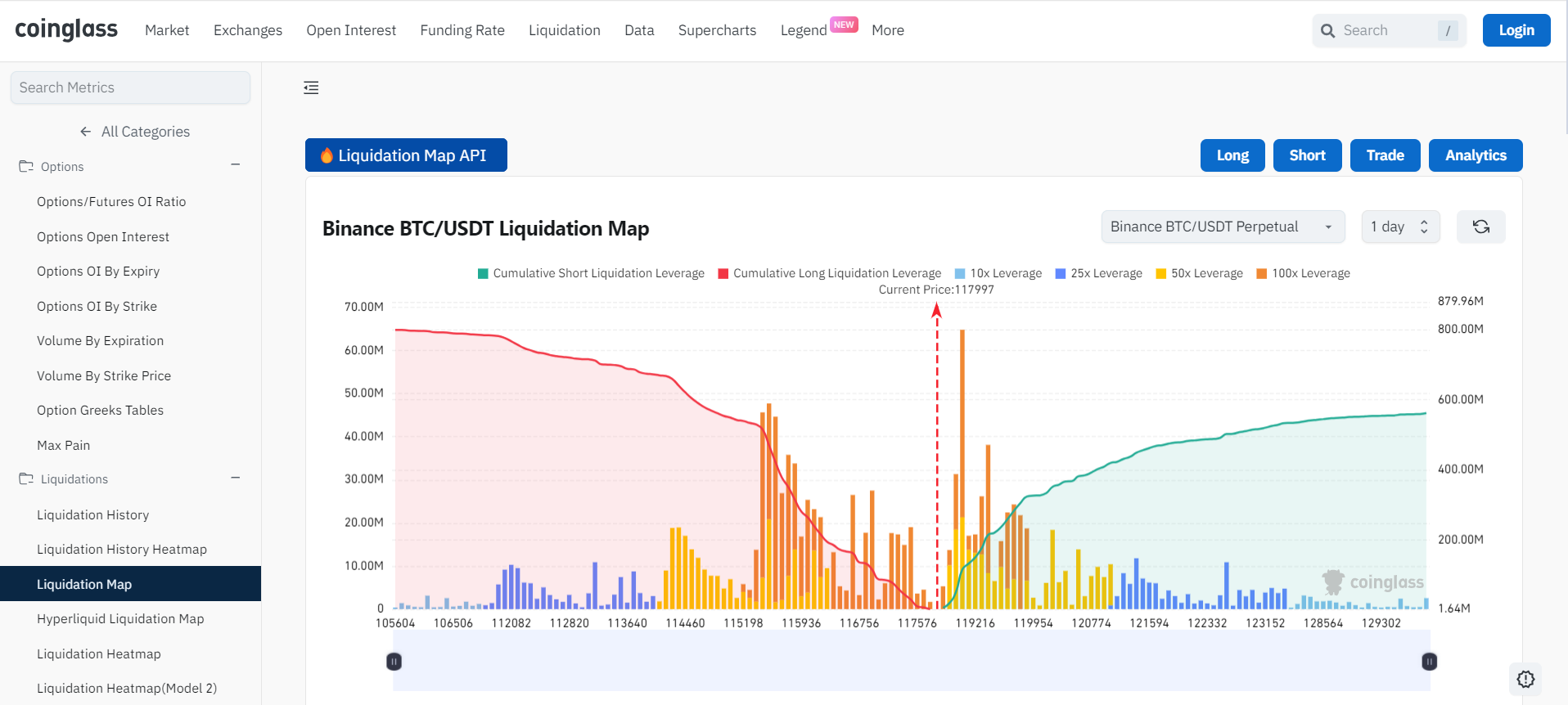The height and width of the screenshot is (705, 1568).
Task: Click the slash shortcut key badge
Action: pyautogui.click(x=1448, y=30)
